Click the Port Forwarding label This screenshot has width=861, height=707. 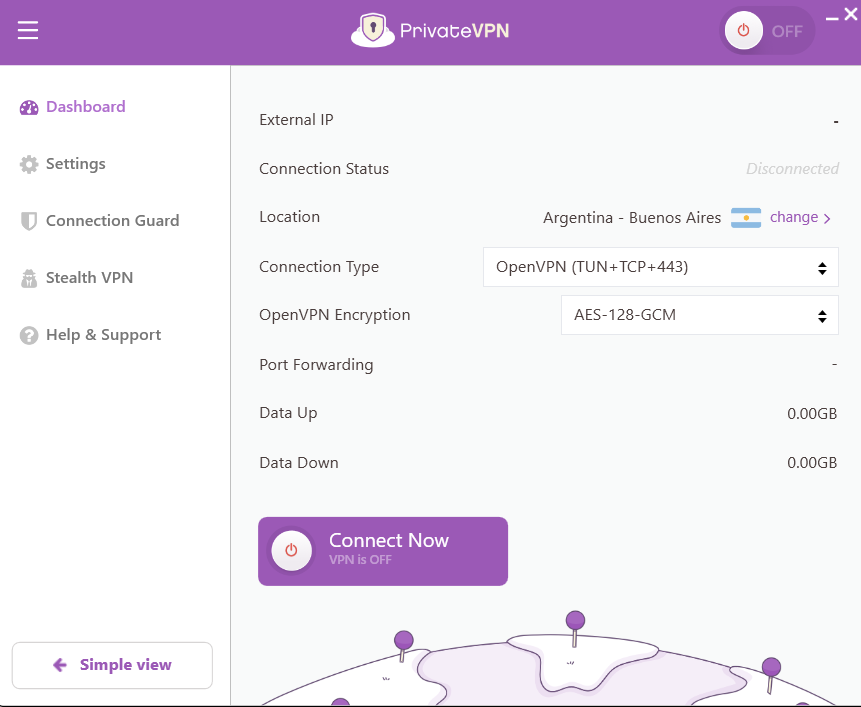click(x=316, y=365)
